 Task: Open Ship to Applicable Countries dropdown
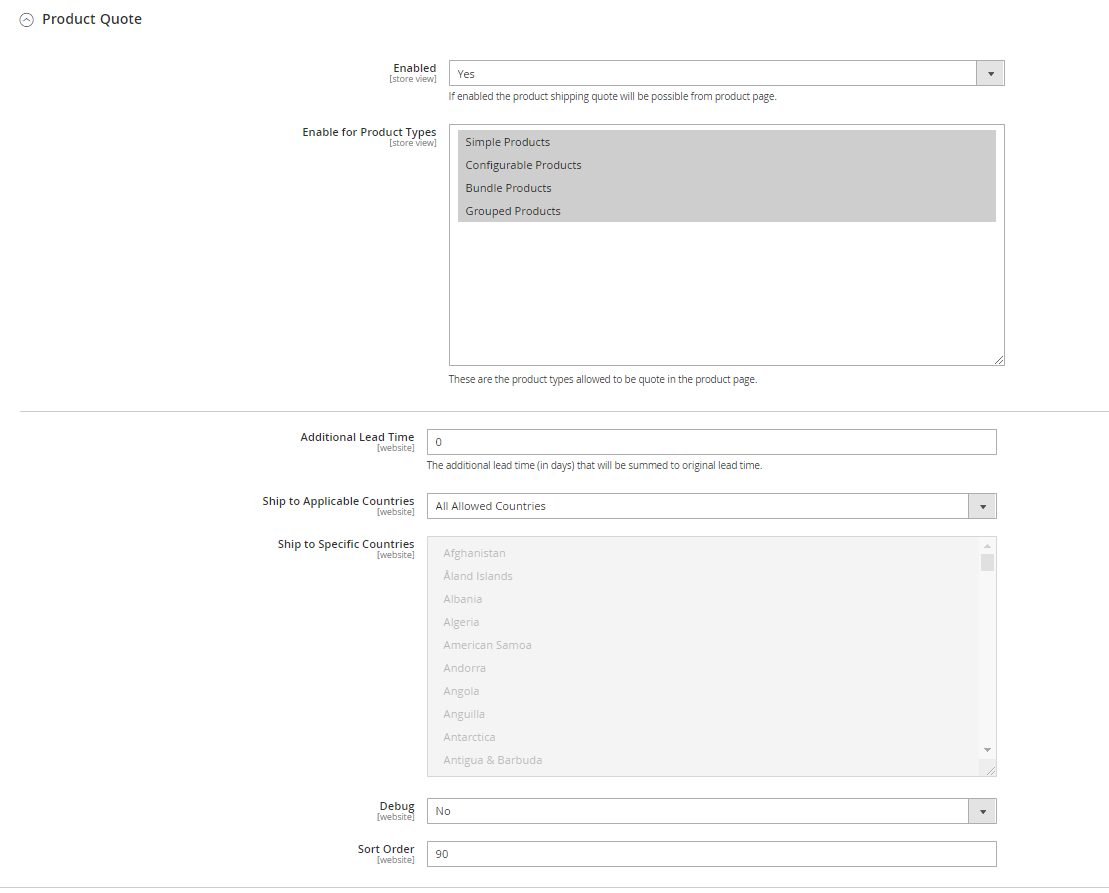711,506
